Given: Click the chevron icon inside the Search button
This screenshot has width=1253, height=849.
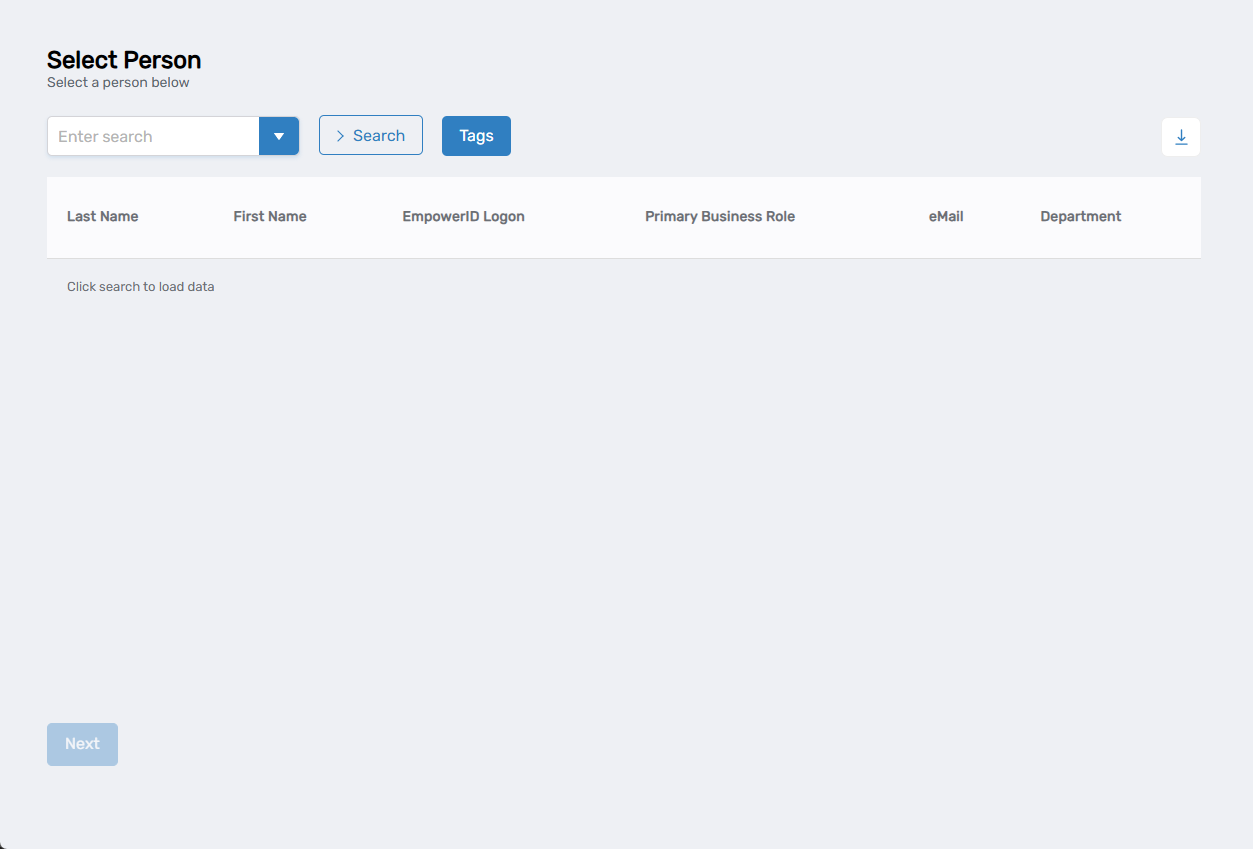Looking at the screenshot, I should click(x=341, y=135).
